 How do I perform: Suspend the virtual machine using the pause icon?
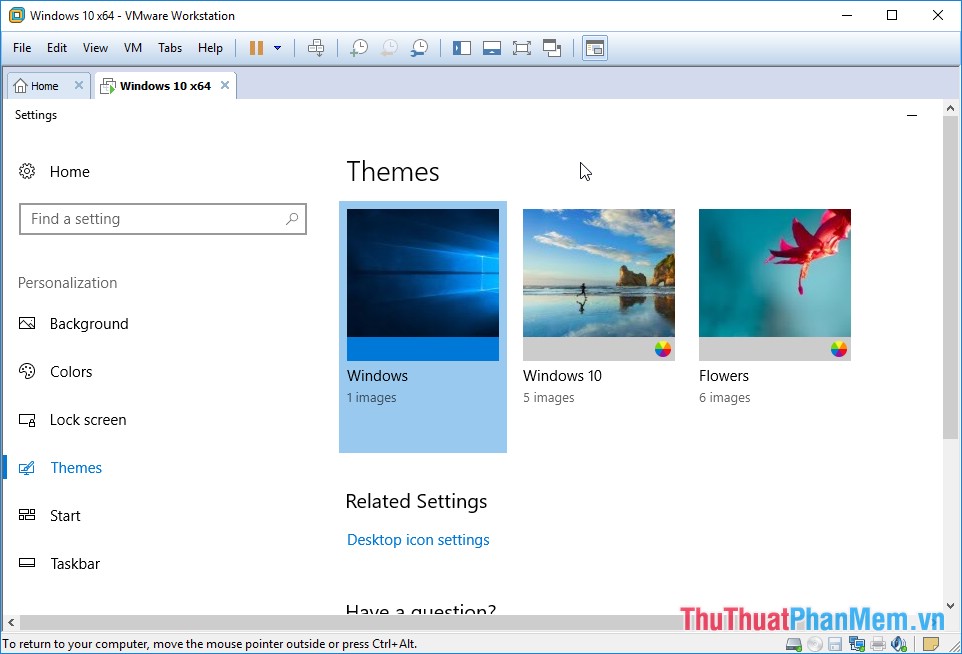pos(256,47)
